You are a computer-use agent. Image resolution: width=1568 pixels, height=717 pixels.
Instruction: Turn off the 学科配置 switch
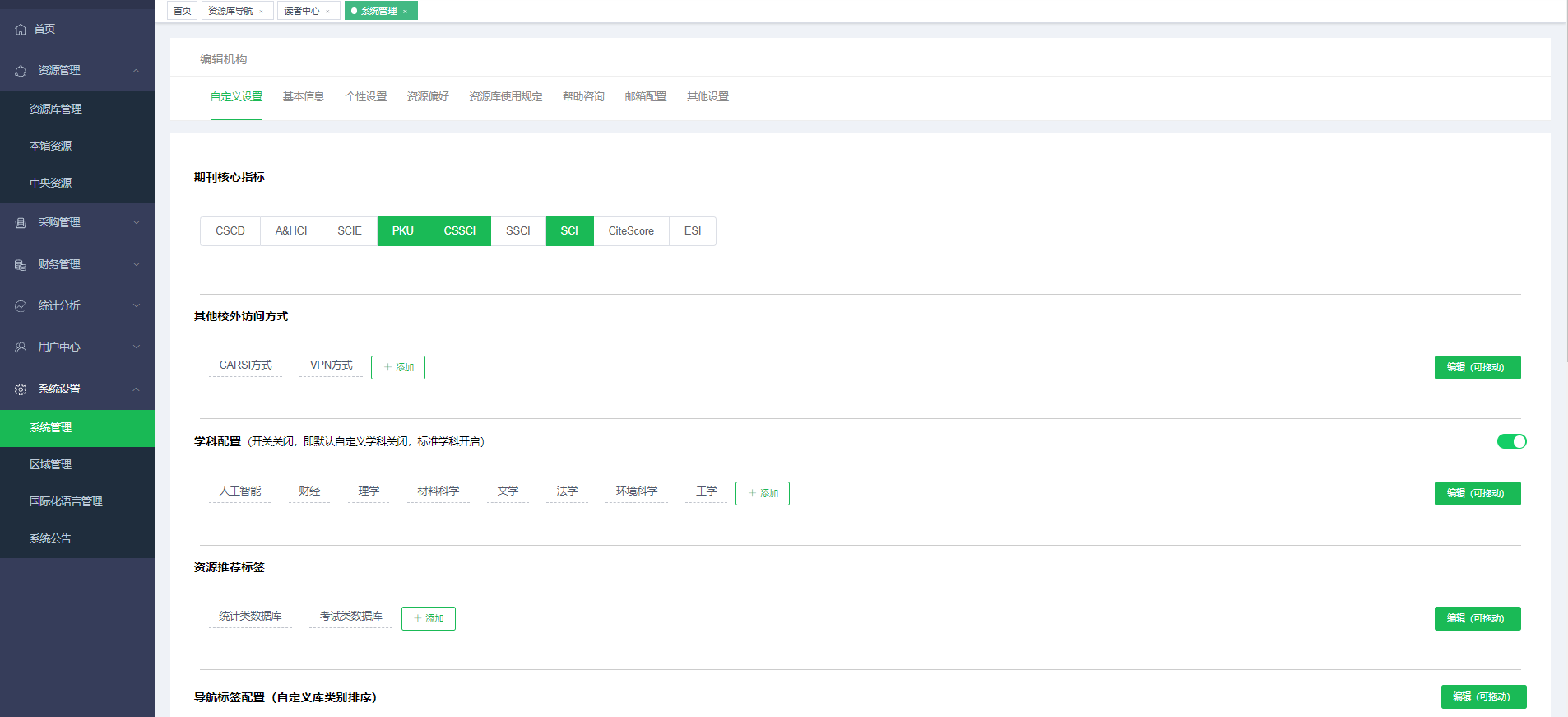(x=1511, y=441)
